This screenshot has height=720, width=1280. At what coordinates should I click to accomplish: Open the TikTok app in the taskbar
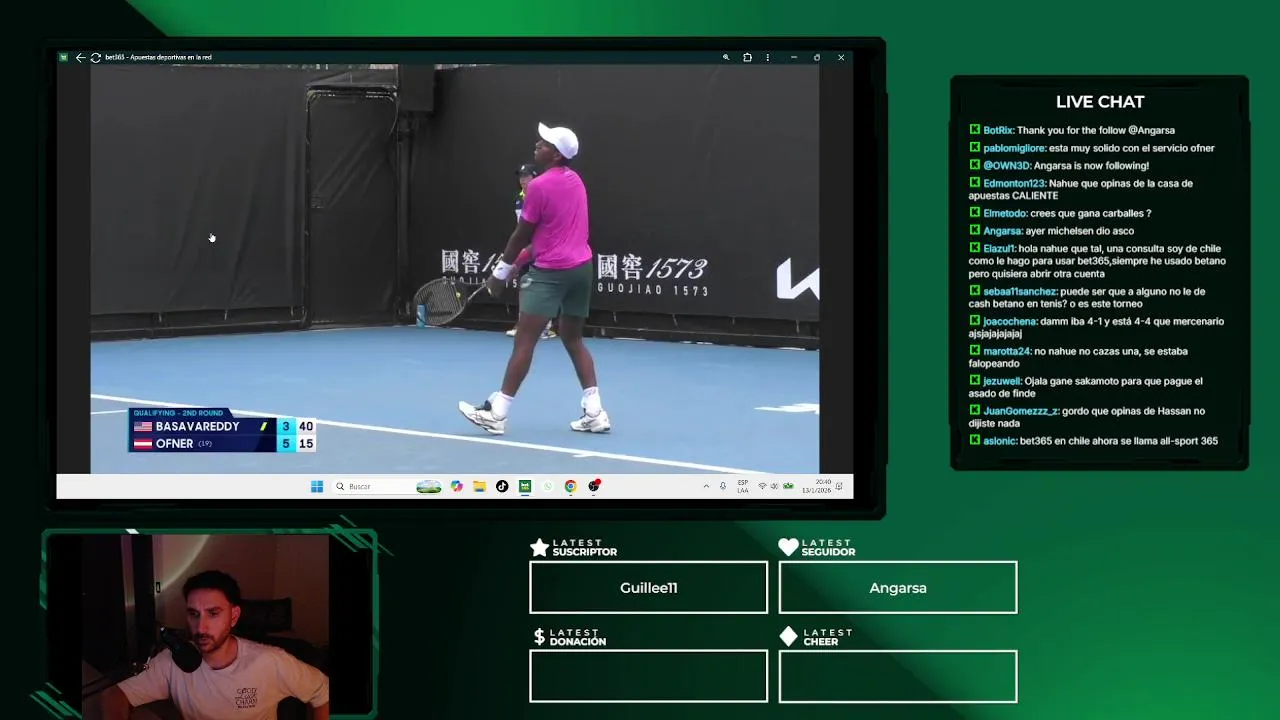pos(502,486)
